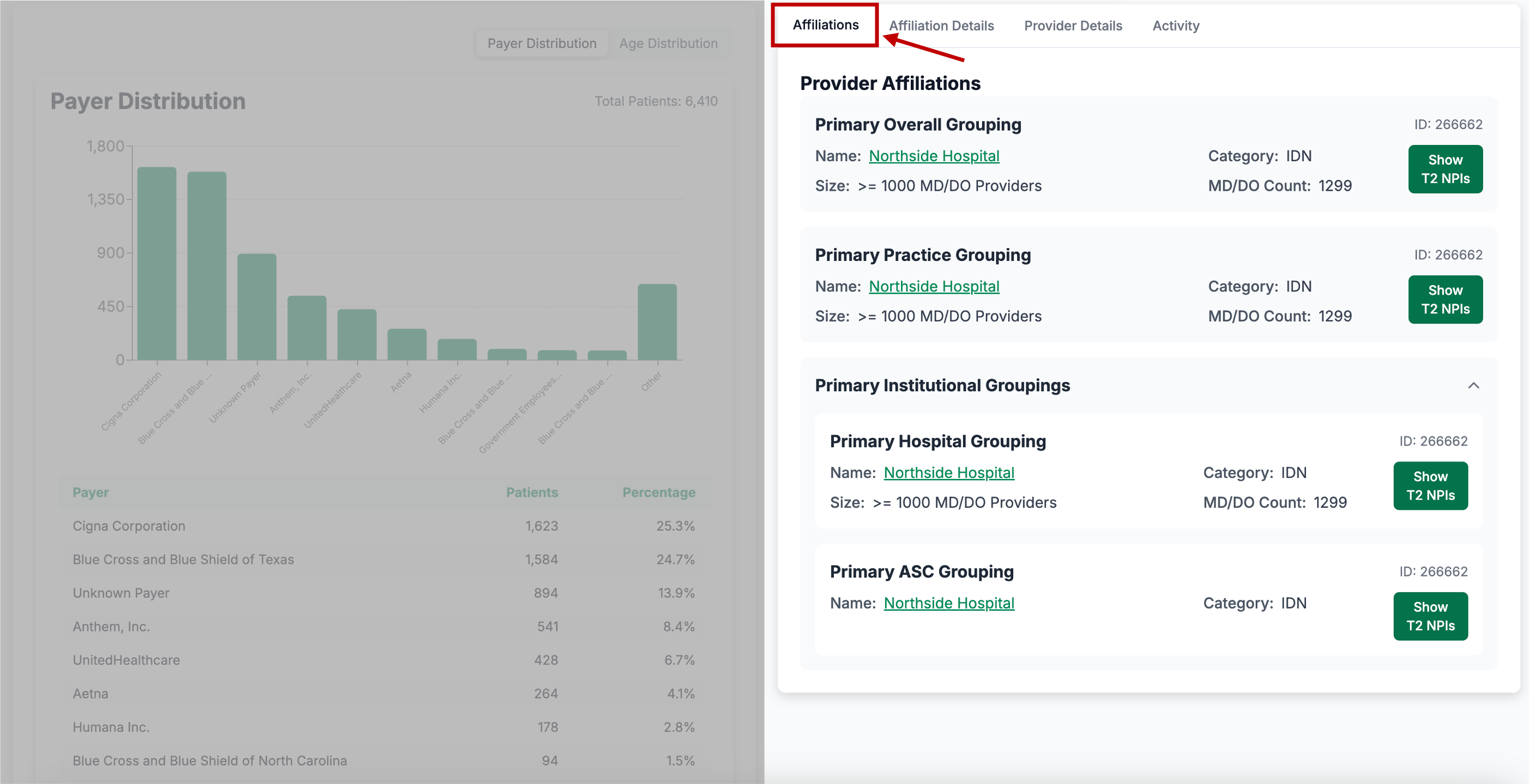Switch to Age Distribution view

pos(668,44)
